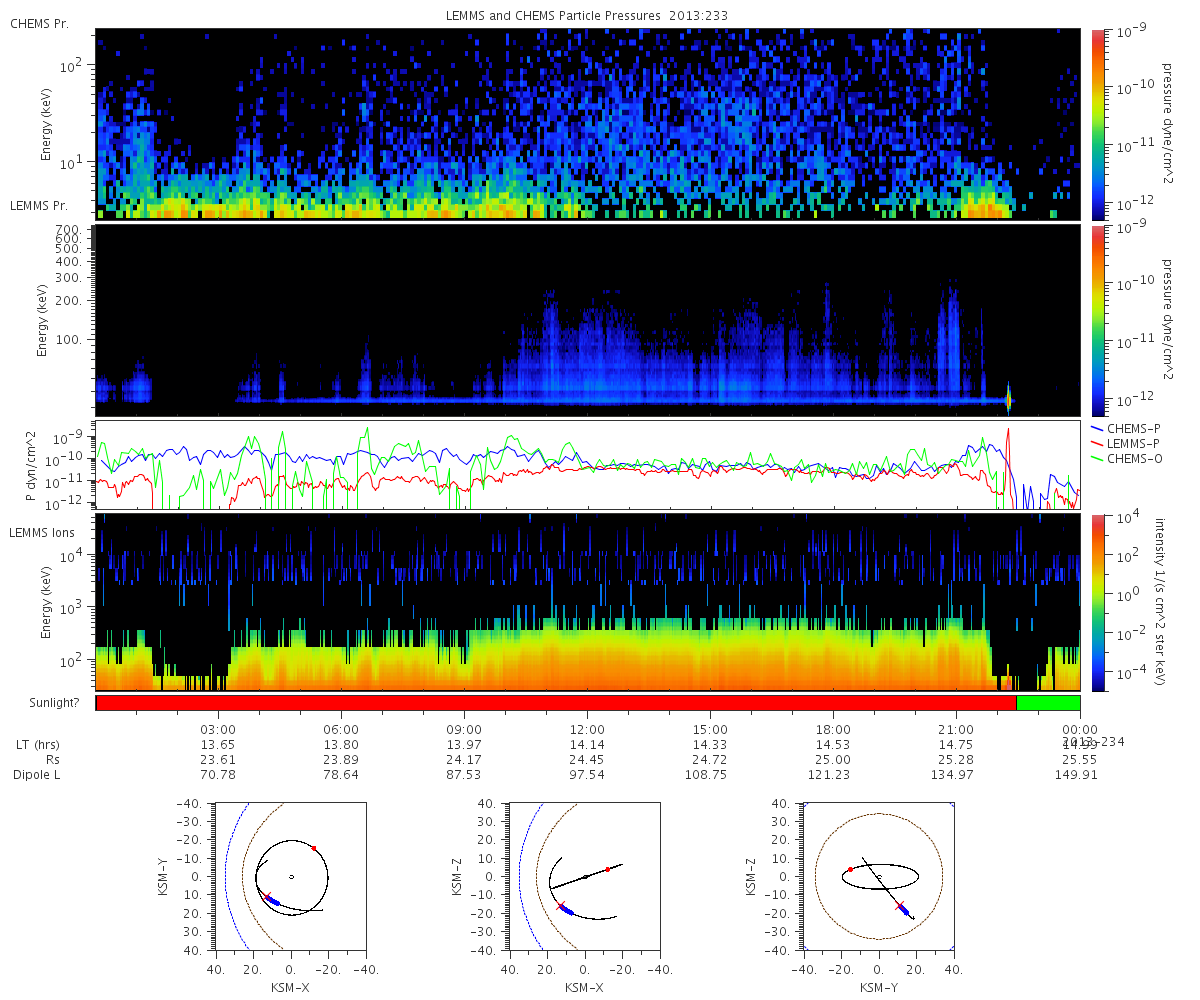Screen dimensions: 1200x1000
Task: Click the LT value 13.65
Action: [x=218, y=745]
